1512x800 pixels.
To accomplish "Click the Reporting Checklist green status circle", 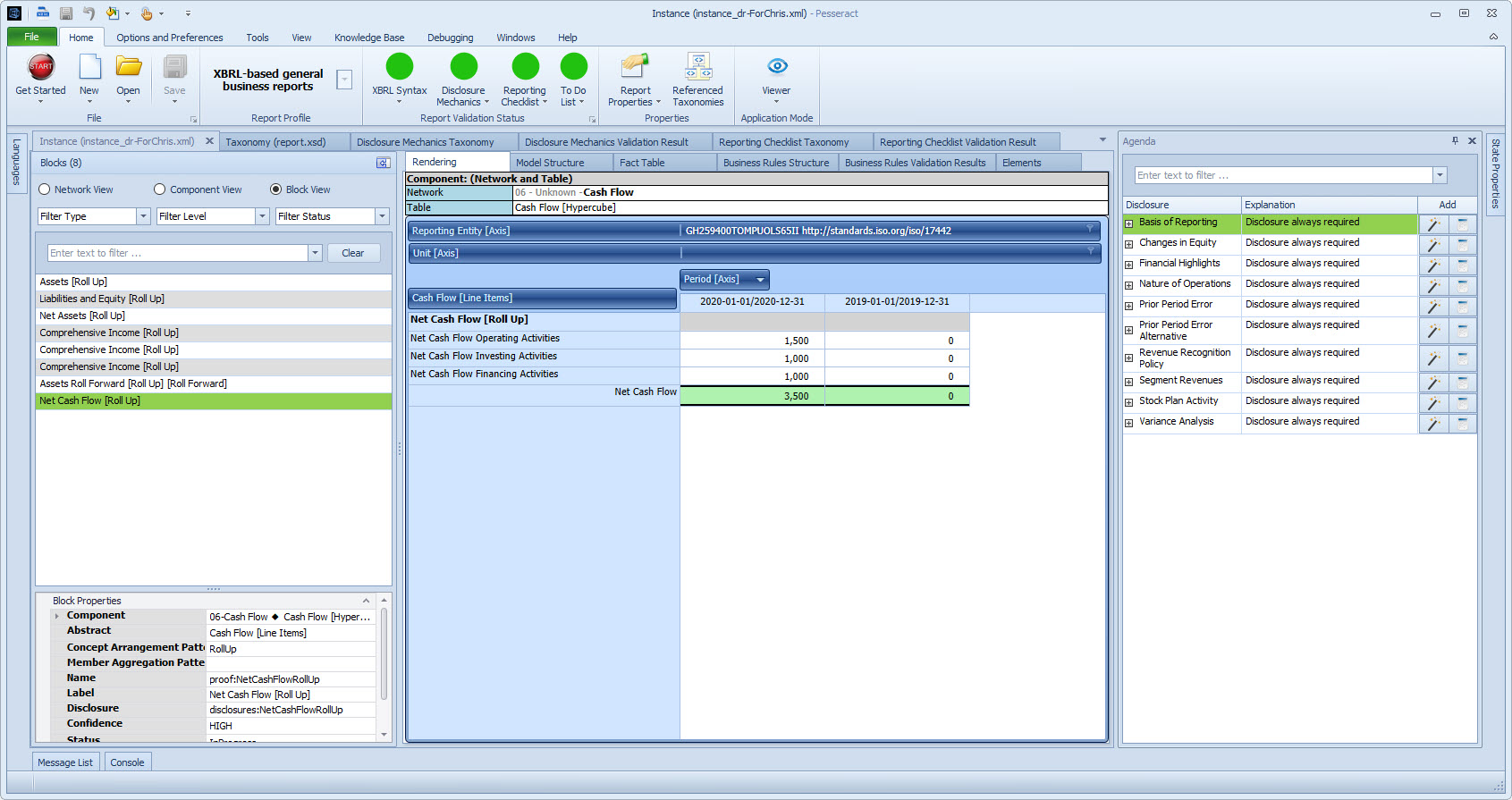I will 526,67.
